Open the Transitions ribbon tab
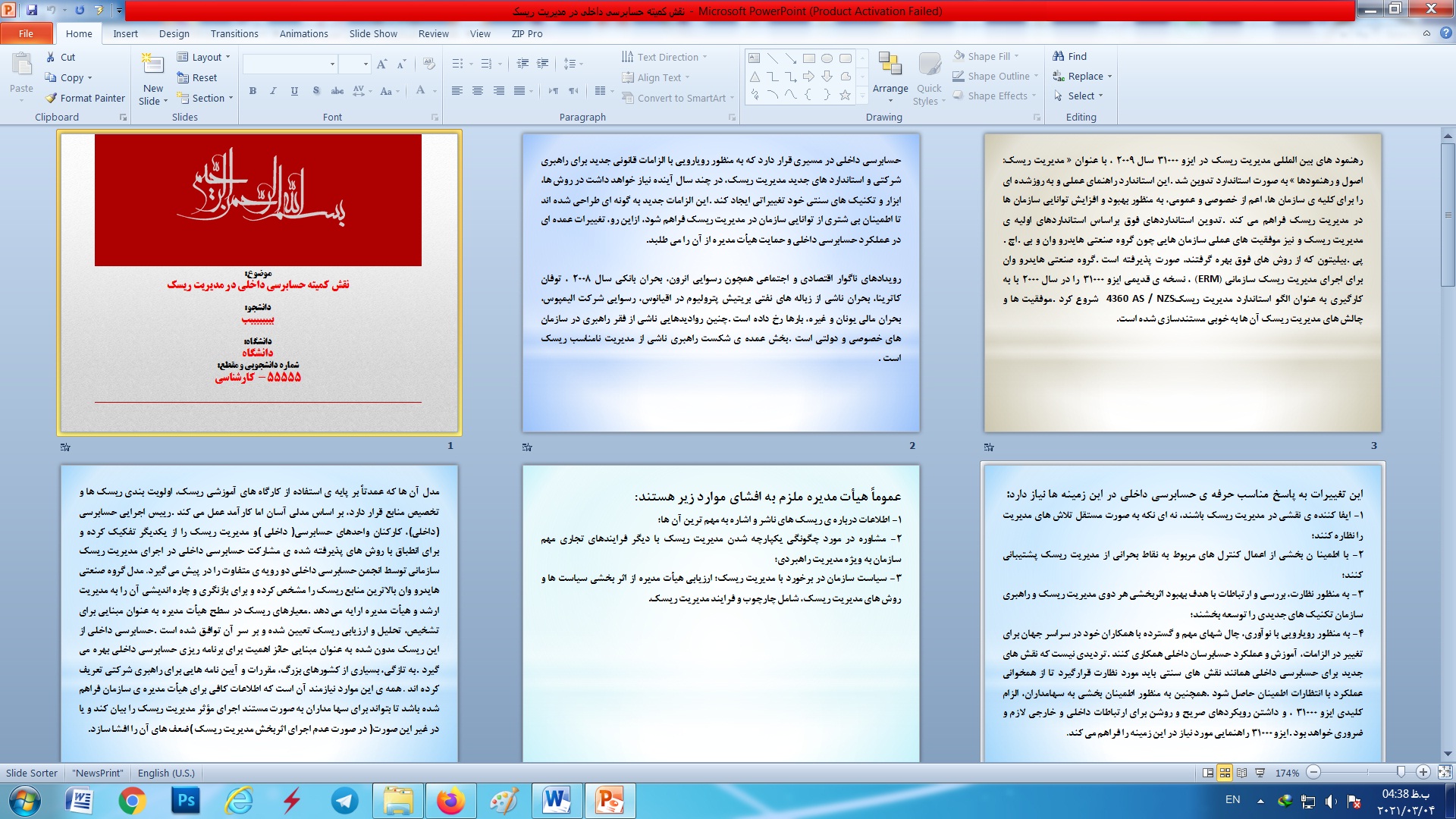 click(234, 33)
